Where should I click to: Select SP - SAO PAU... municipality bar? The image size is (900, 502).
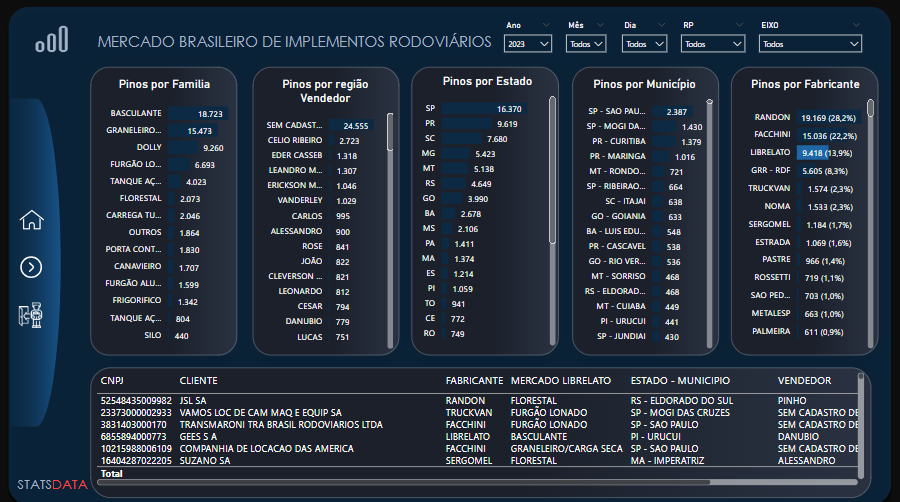672,111
